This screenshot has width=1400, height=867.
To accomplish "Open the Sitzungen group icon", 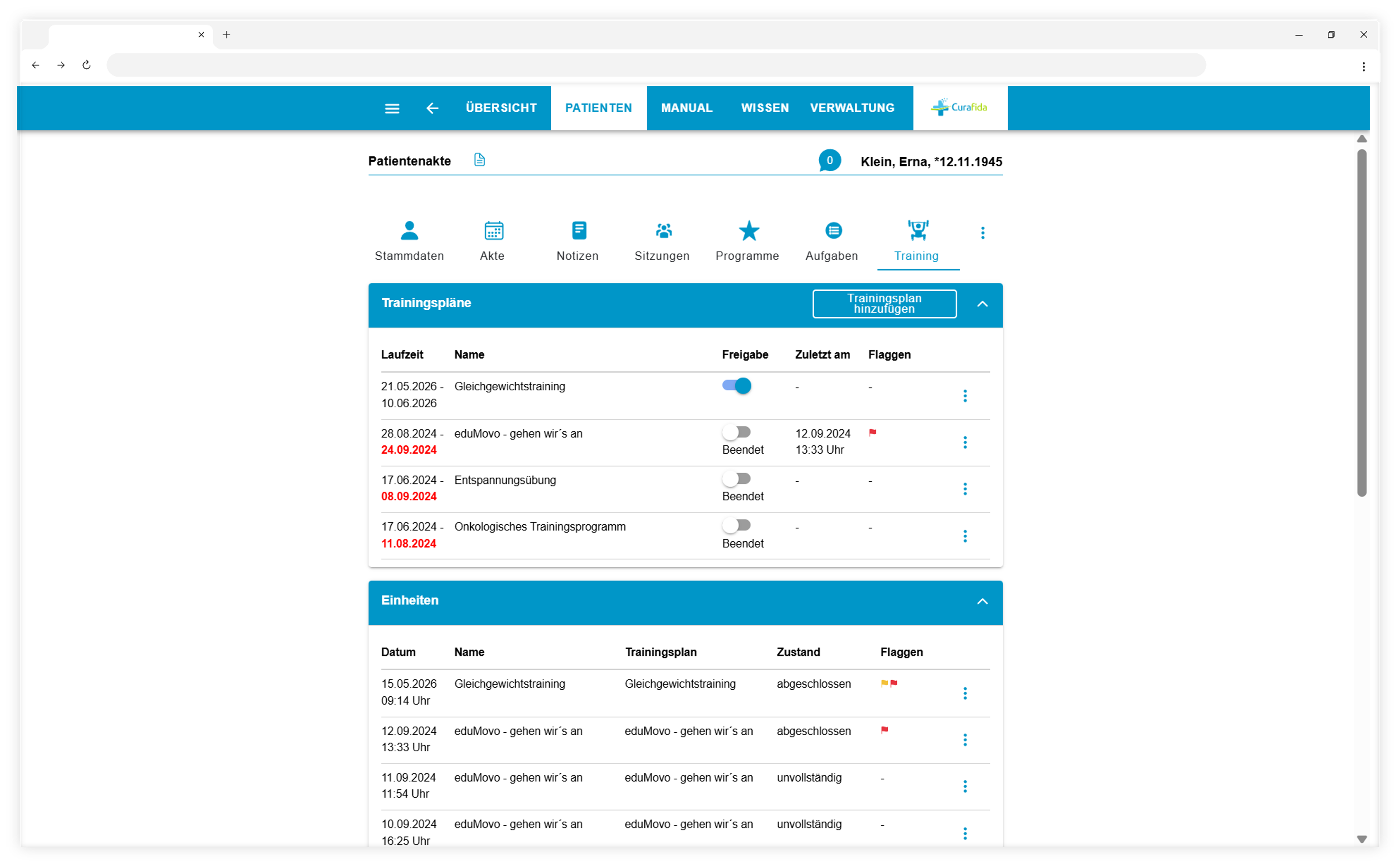I will [663, 231].
